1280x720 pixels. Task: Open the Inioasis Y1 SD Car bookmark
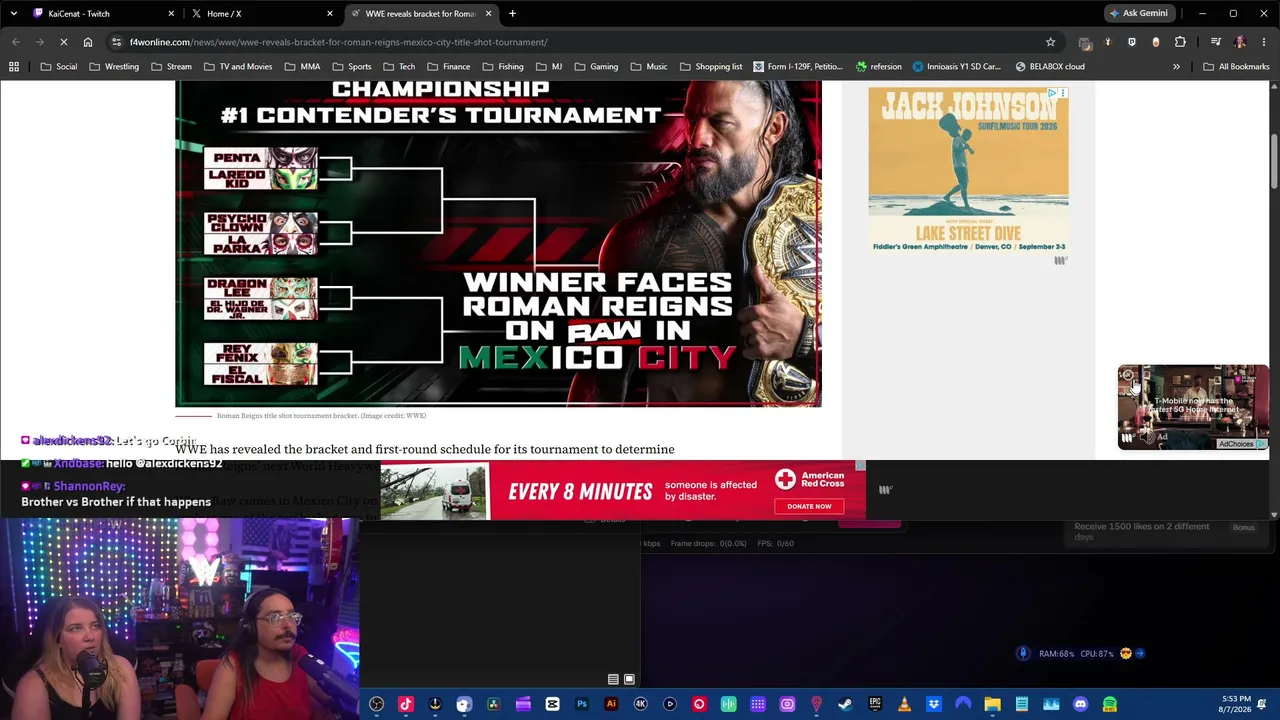tap(956, 67)
